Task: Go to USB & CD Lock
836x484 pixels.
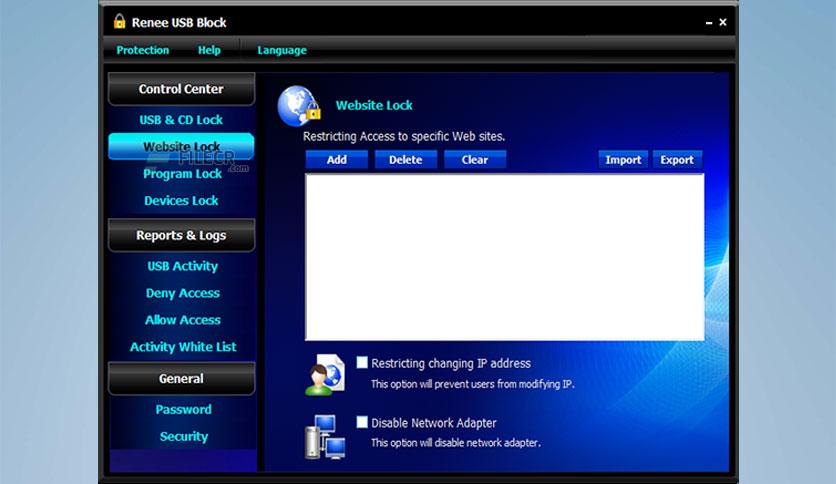Action: 181,120
